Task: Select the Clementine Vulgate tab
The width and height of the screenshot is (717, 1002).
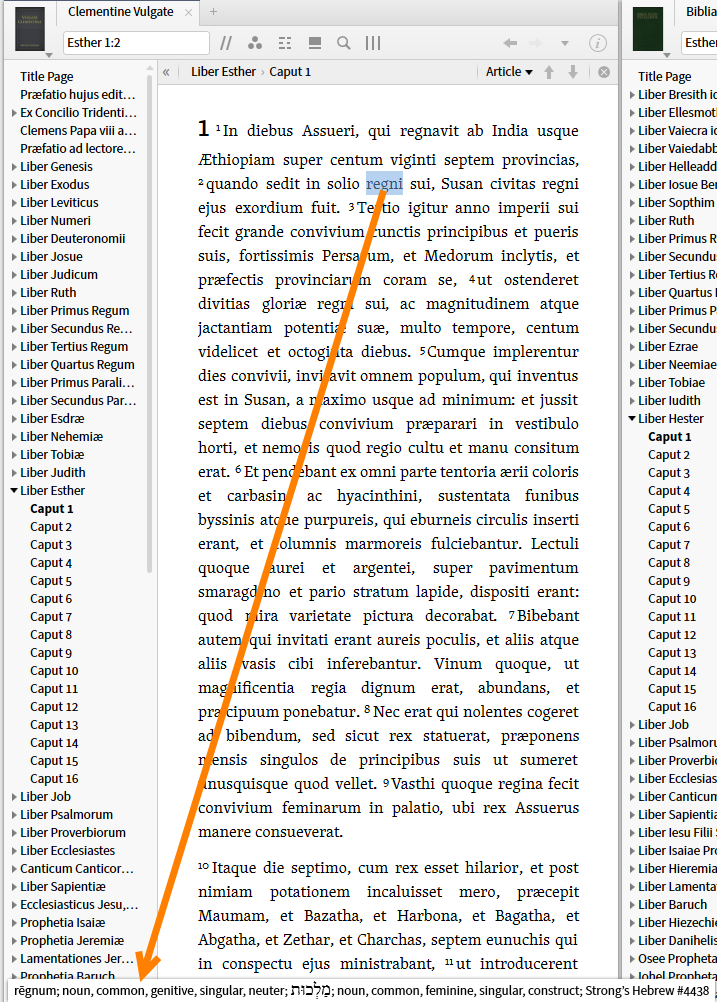Action: click(x=121, y=12)
